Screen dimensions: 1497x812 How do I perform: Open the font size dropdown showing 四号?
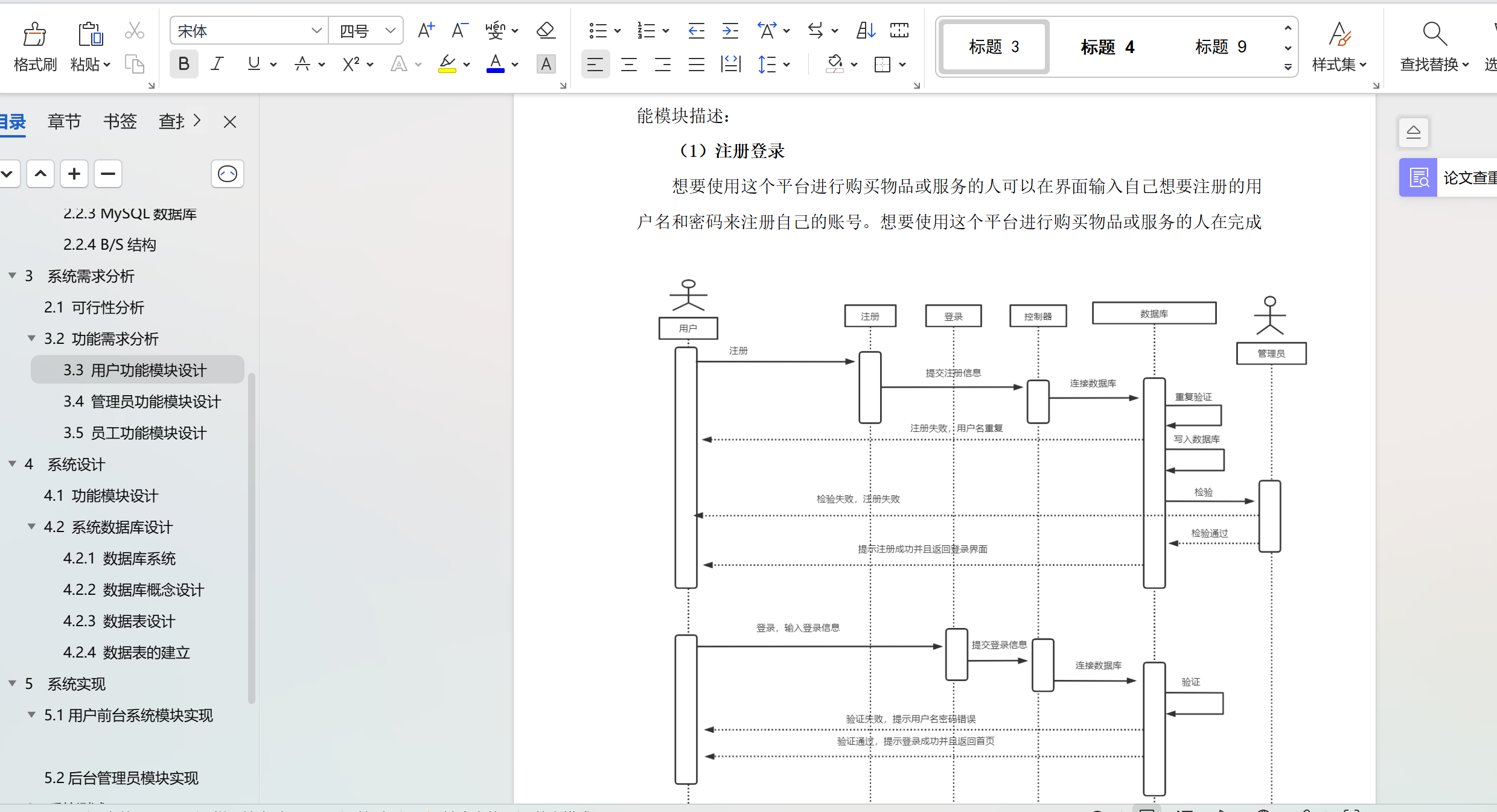[x=390, y=30]
